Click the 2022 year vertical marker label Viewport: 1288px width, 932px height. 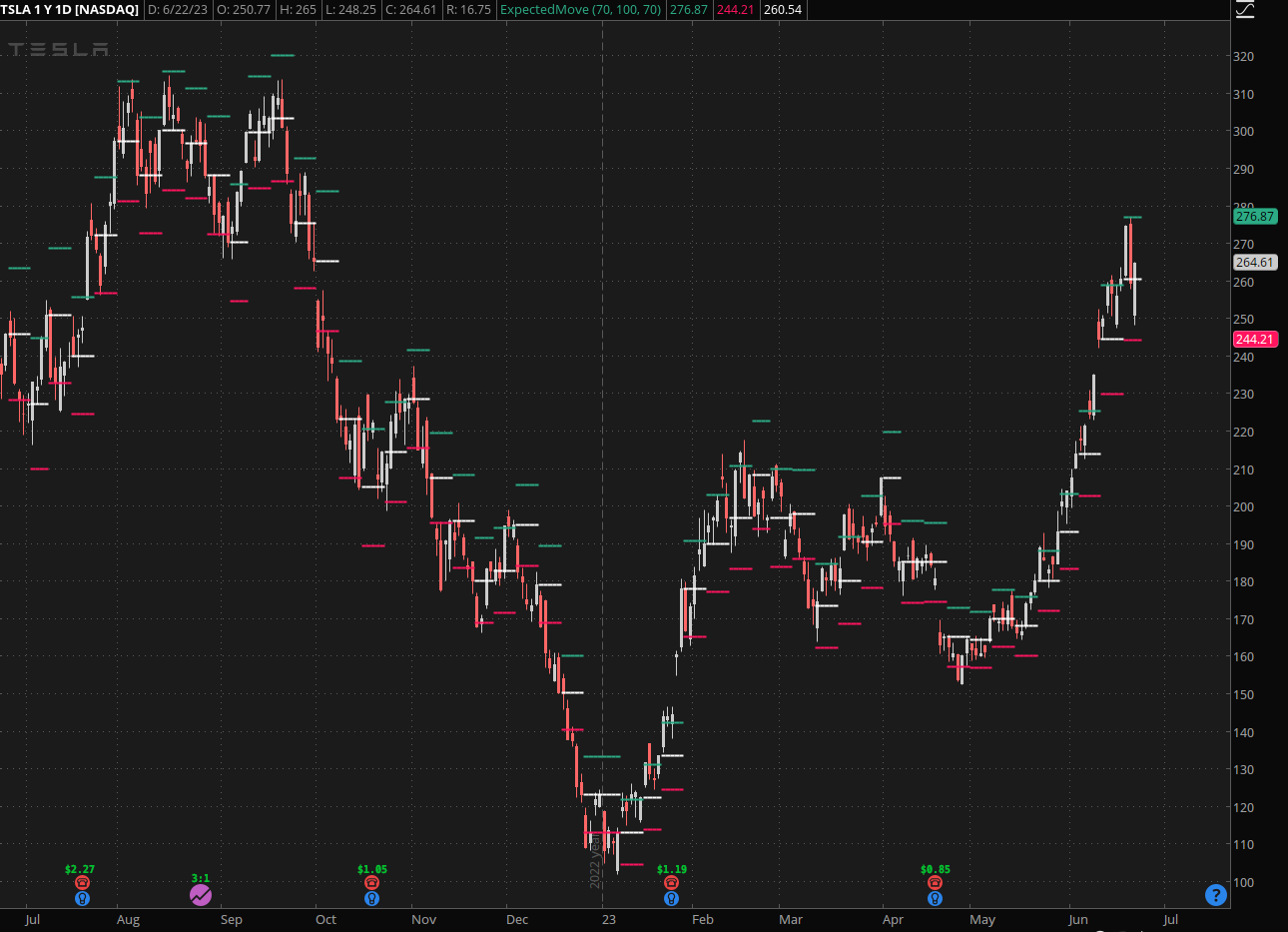tap(596, 859)
